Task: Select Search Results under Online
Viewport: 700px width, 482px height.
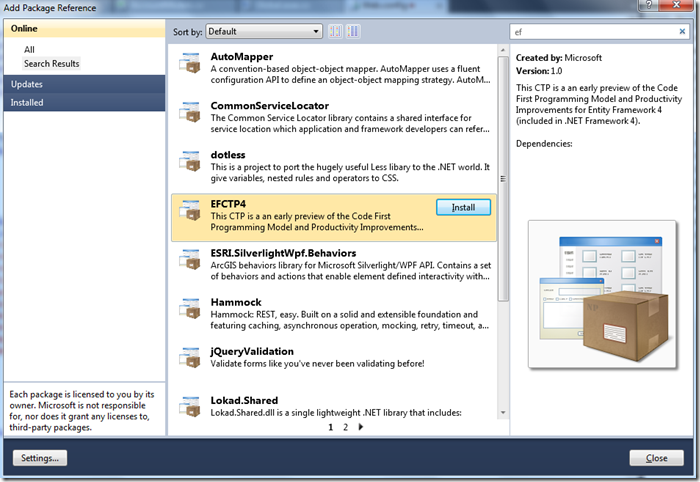Action: [x=51, y=63]
